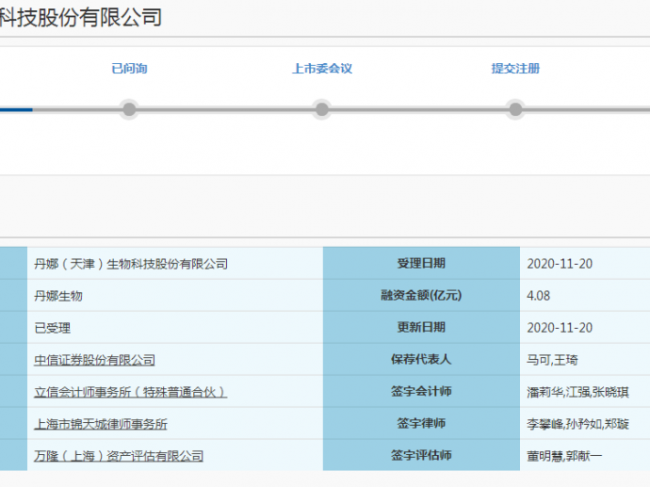
Task: Open the 立信会计师事务所（特殊普通合伙） link
Action: [131, 392]
